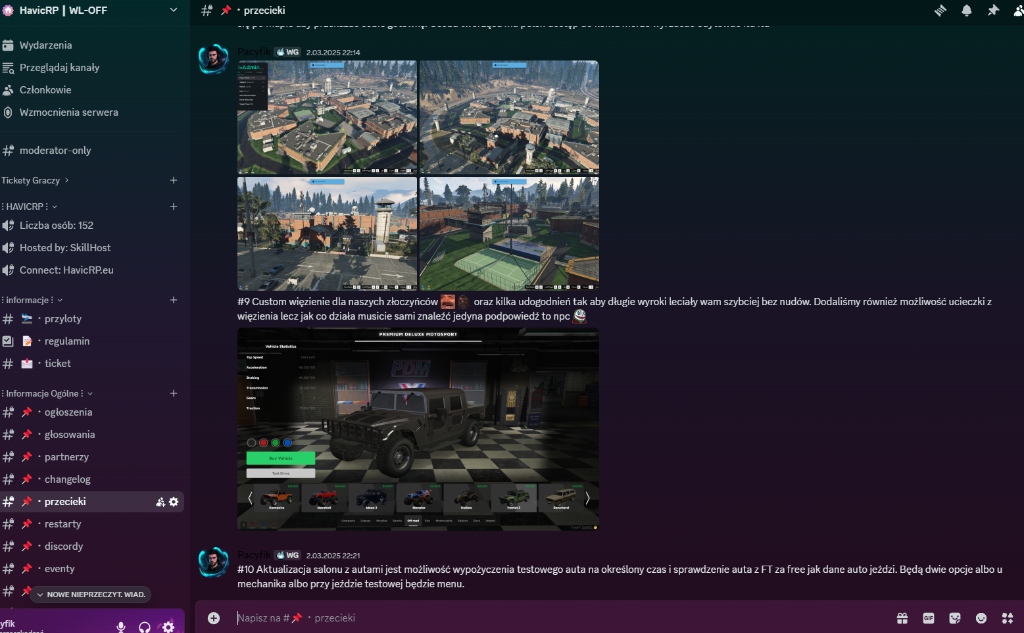This screenshot has height=633, width=1024.
Task: Open prison tennis court screenshot
Action: [x=509, y=234]
